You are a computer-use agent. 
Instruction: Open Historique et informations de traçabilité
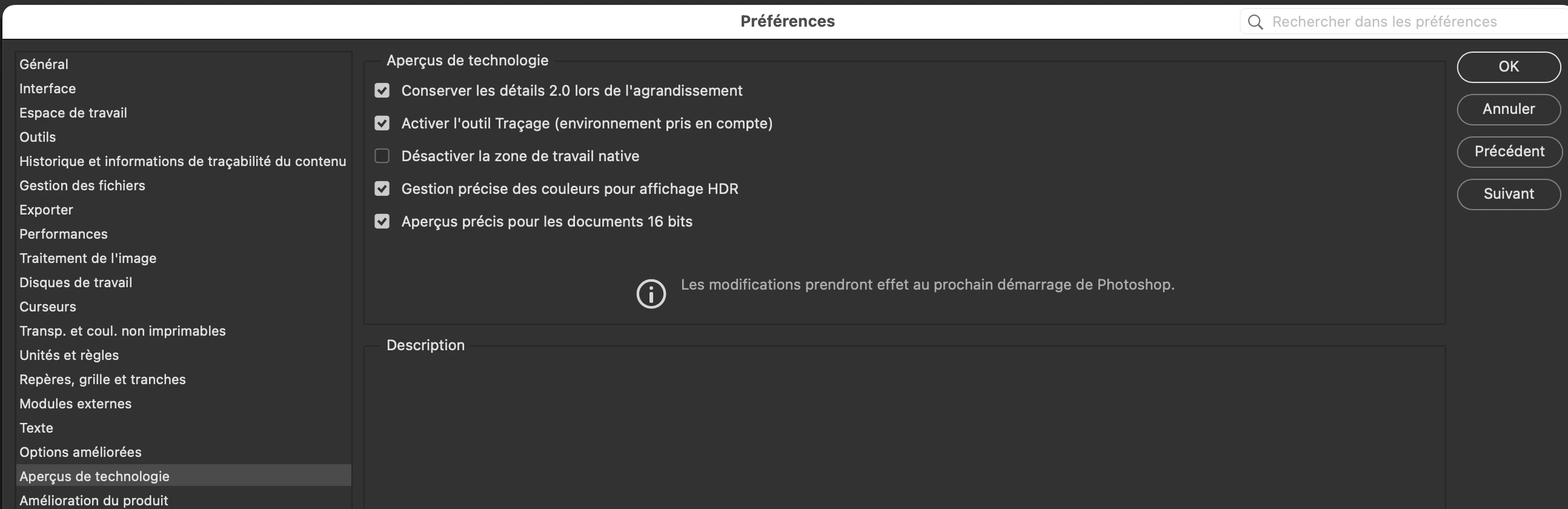183,161
